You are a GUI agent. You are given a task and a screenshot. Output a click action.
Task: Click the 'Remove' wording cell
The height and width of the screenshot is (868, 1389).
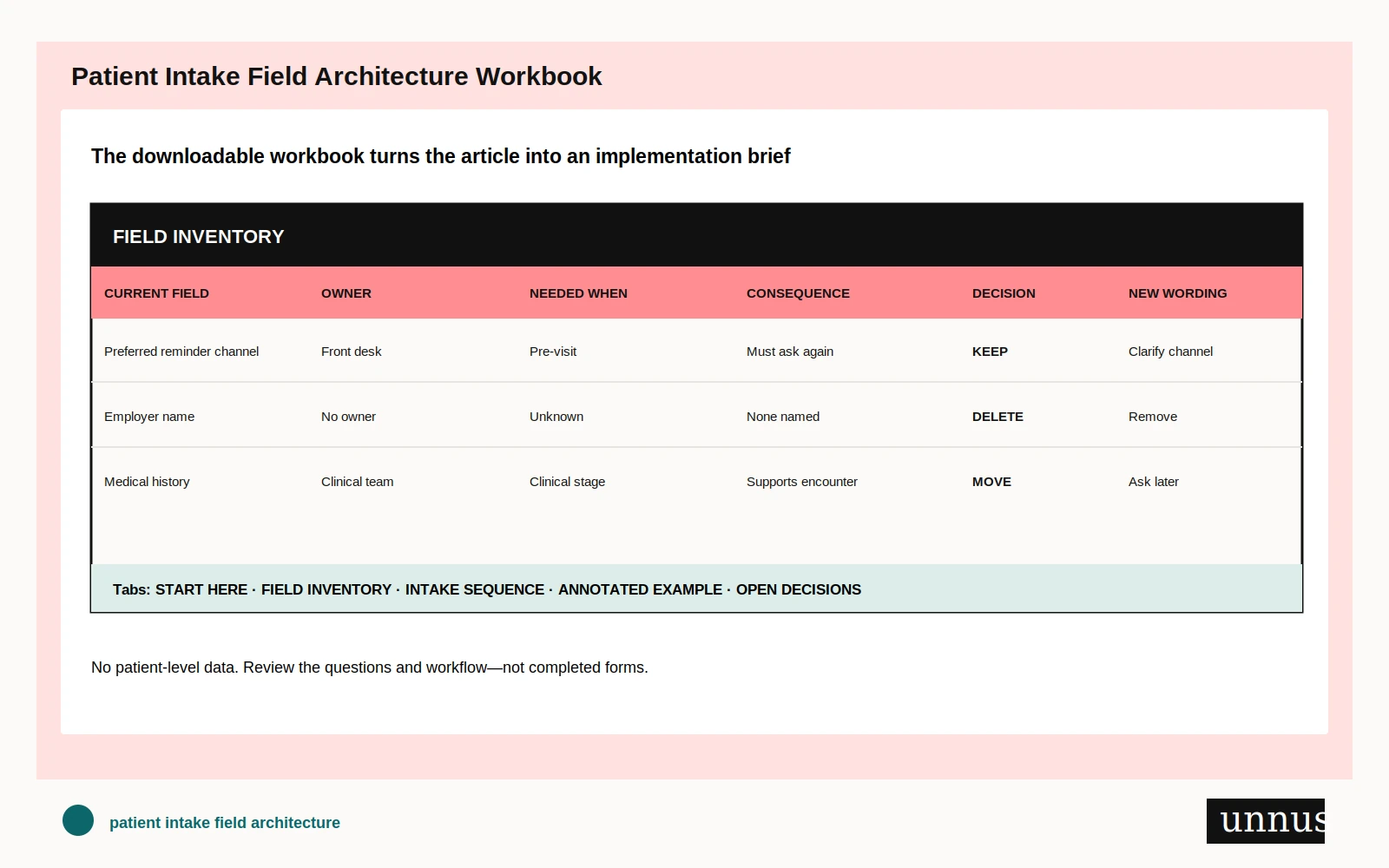pos(1153,417)
